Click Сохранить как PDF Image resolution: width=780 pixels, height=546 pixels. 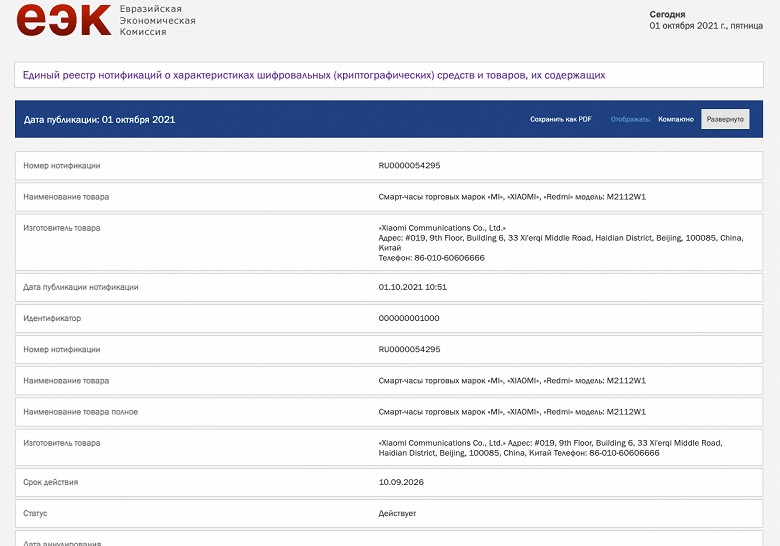pos(561,119)
